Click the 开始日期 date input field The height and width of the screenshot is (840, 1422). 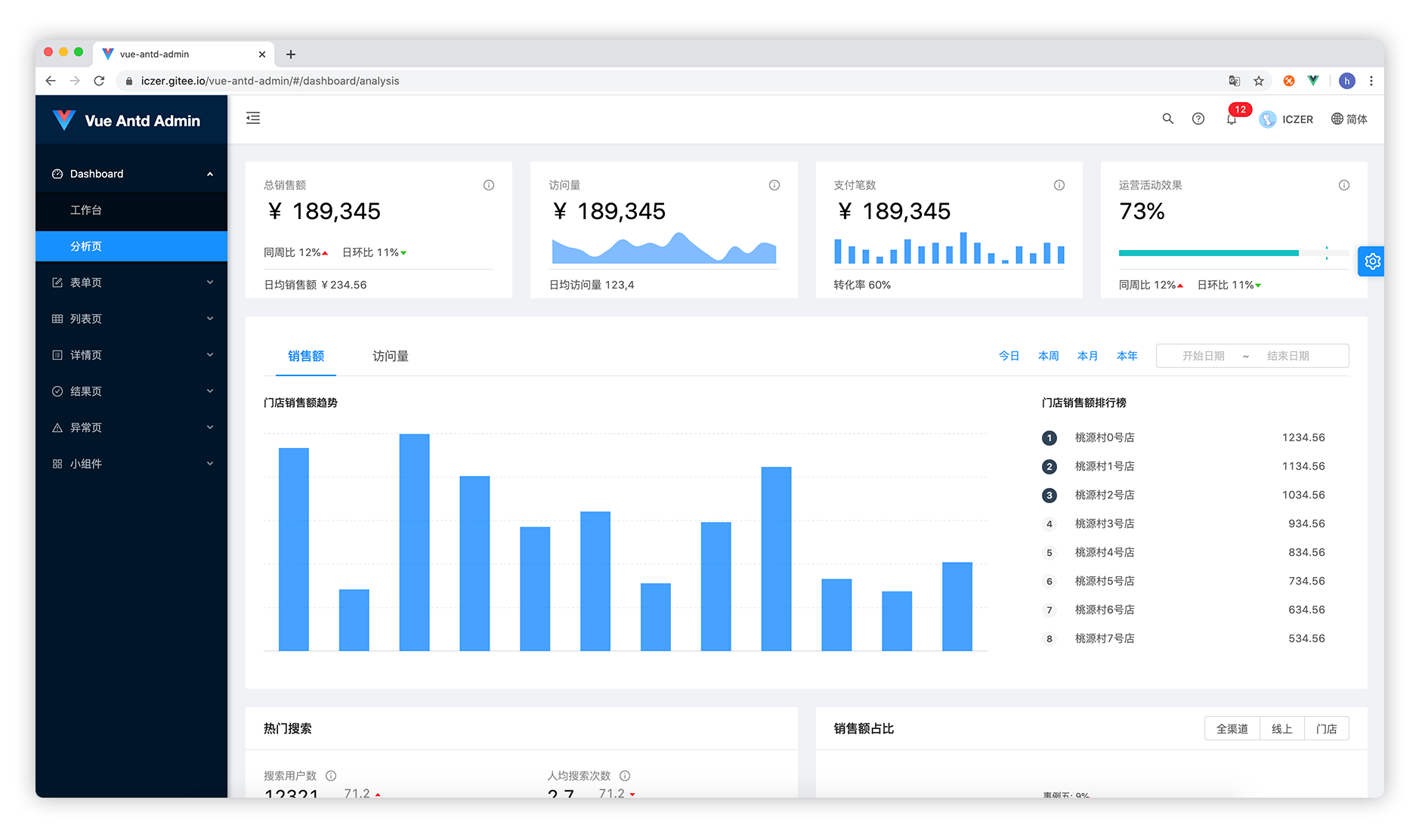pyautogui.click(x=1203, y=356)
